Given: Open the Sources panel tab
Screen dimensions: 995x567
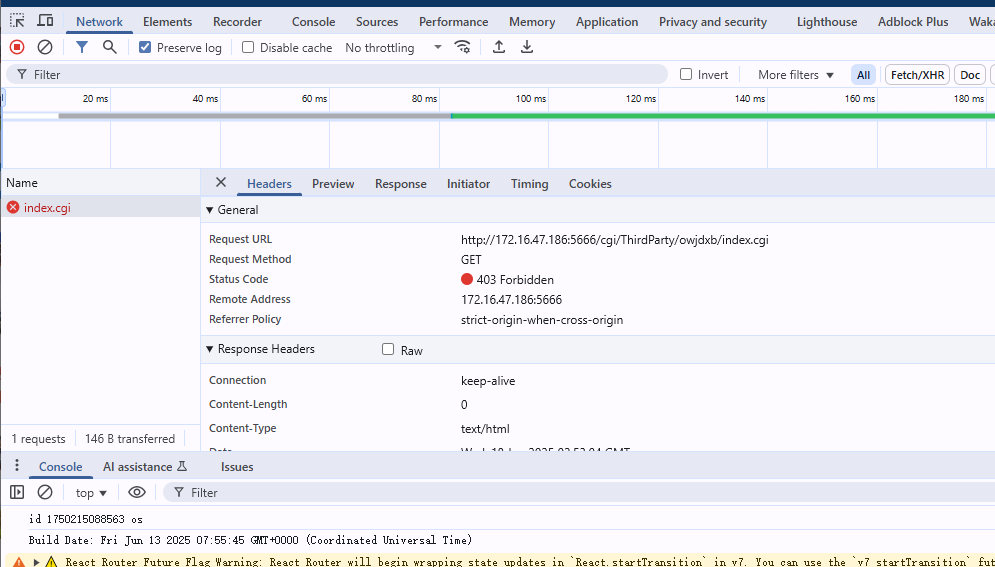Looking at the screenshot, I should click(x=377, y=22).
